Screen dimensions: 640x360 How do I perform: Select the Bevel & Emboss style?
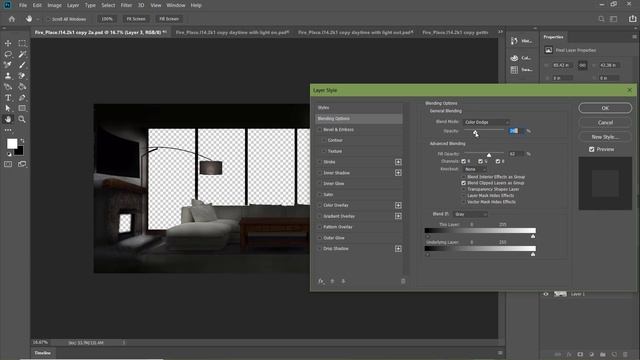tap(338, 129)
